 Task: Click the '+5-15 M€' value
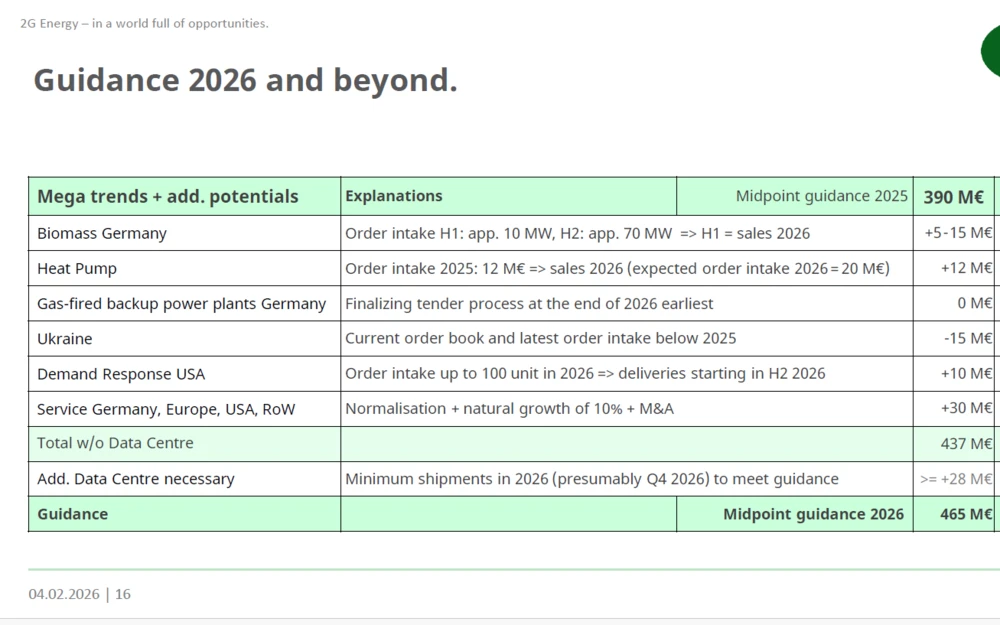tap(958, 233)
